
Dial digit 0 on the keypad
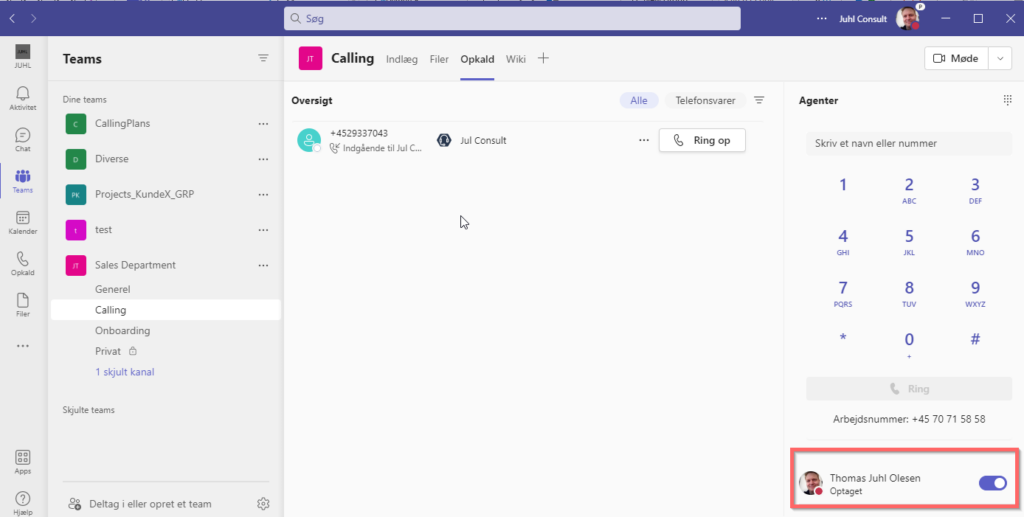pos(909,344)
